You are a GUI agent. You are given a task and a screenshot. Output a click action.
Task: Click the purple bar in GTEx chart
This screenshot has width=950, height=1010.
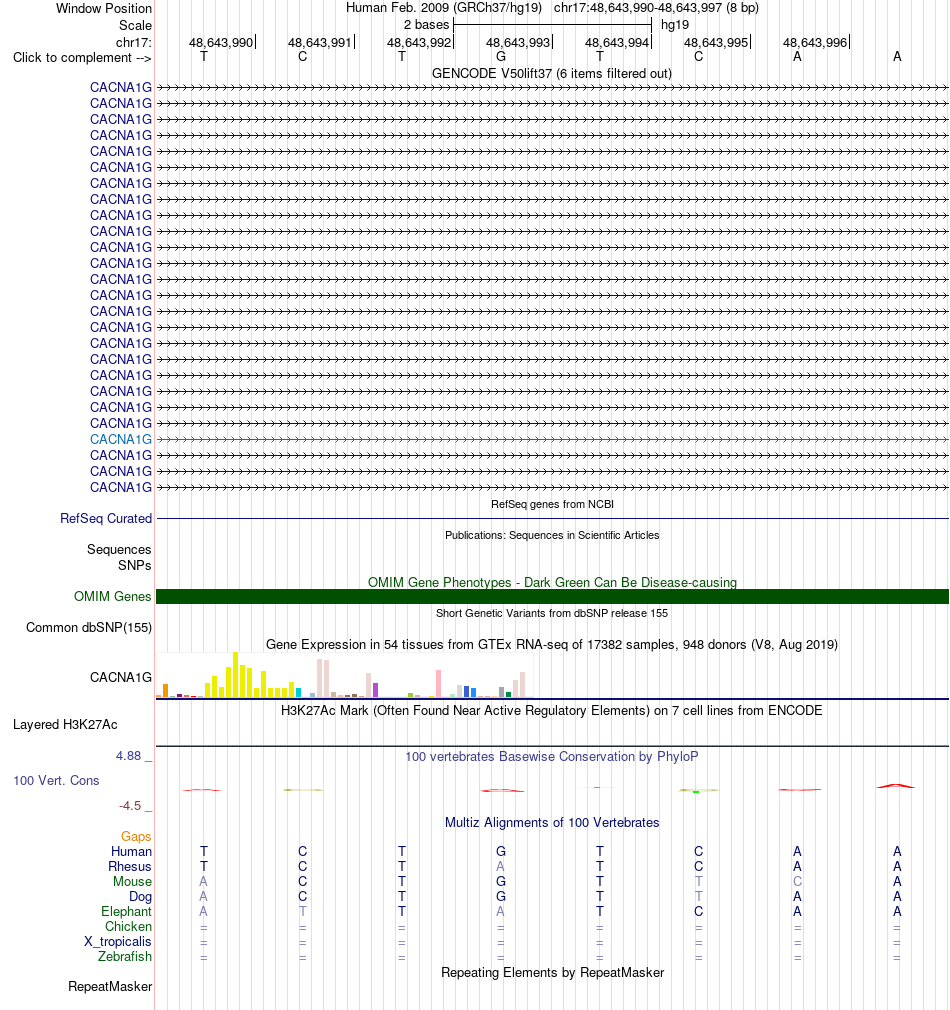coord(375,690)
